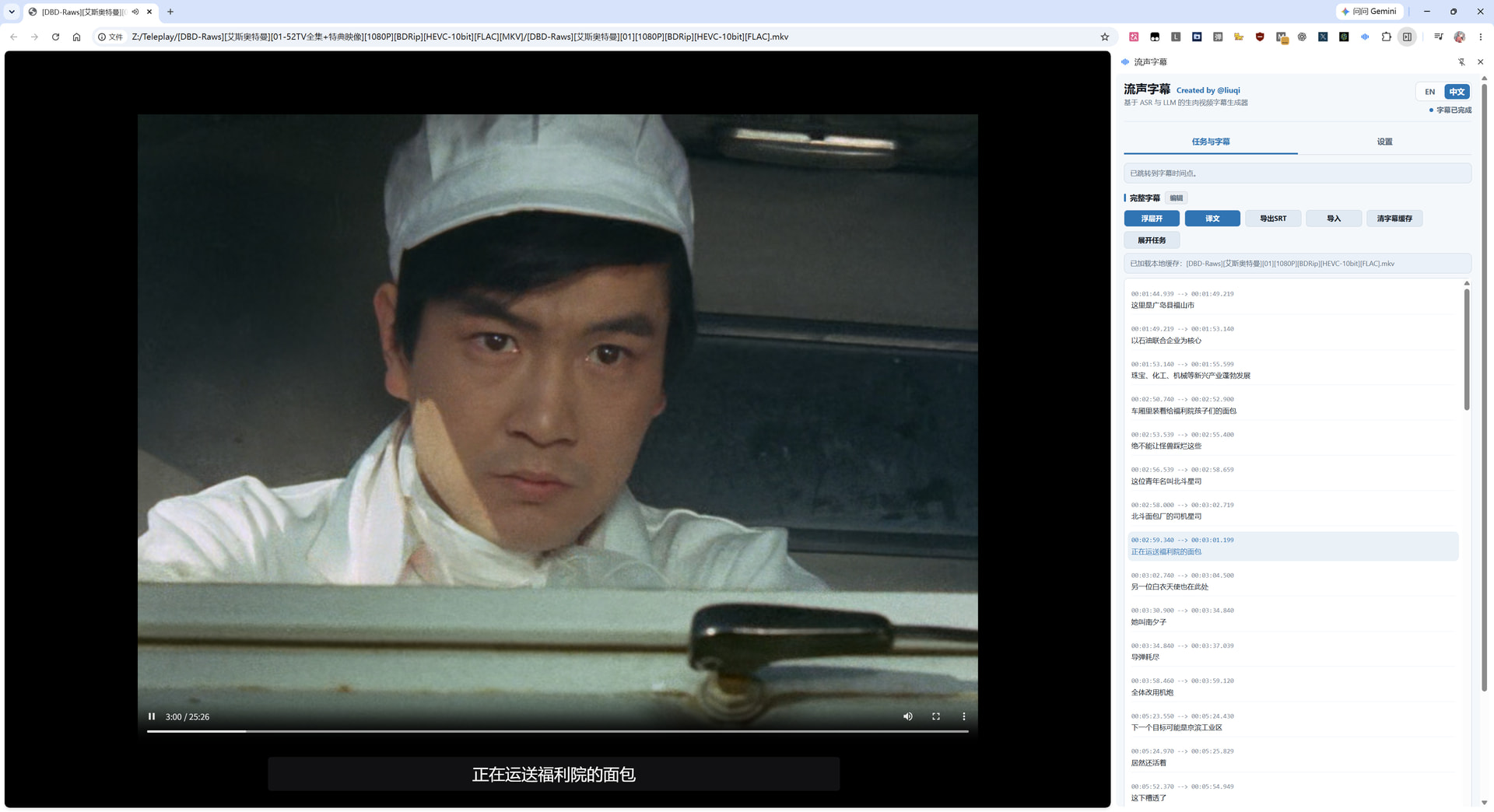Open the browser profile avatar
This screenshot has width=1494, height=812.
1460,37
